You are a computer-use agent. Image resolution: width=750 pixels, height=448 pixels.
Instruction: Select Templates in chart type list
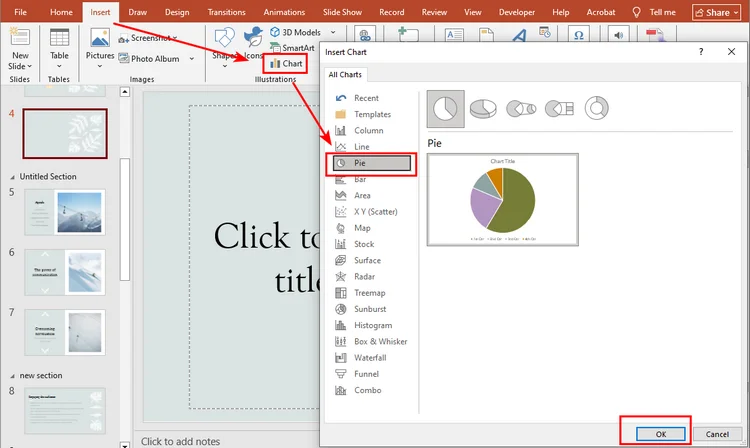(372, 114)
